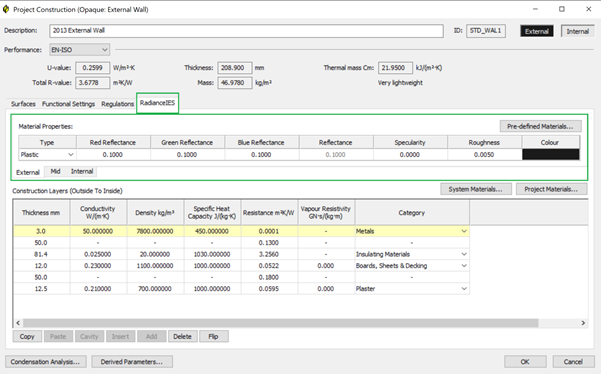
Task: Click the Mass field 46.9780
Action: (235, 83)
